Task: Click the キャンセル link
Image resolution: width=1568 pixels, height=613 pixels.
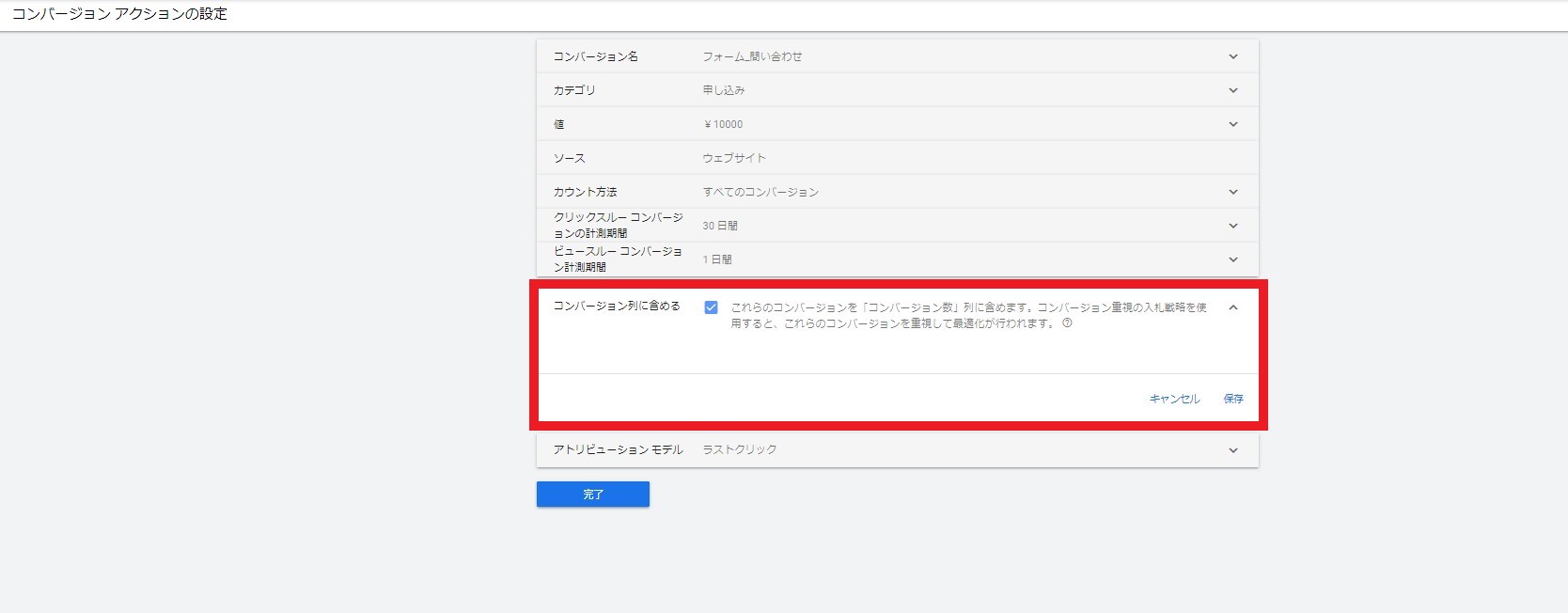Action: (x=1174, y=399)
